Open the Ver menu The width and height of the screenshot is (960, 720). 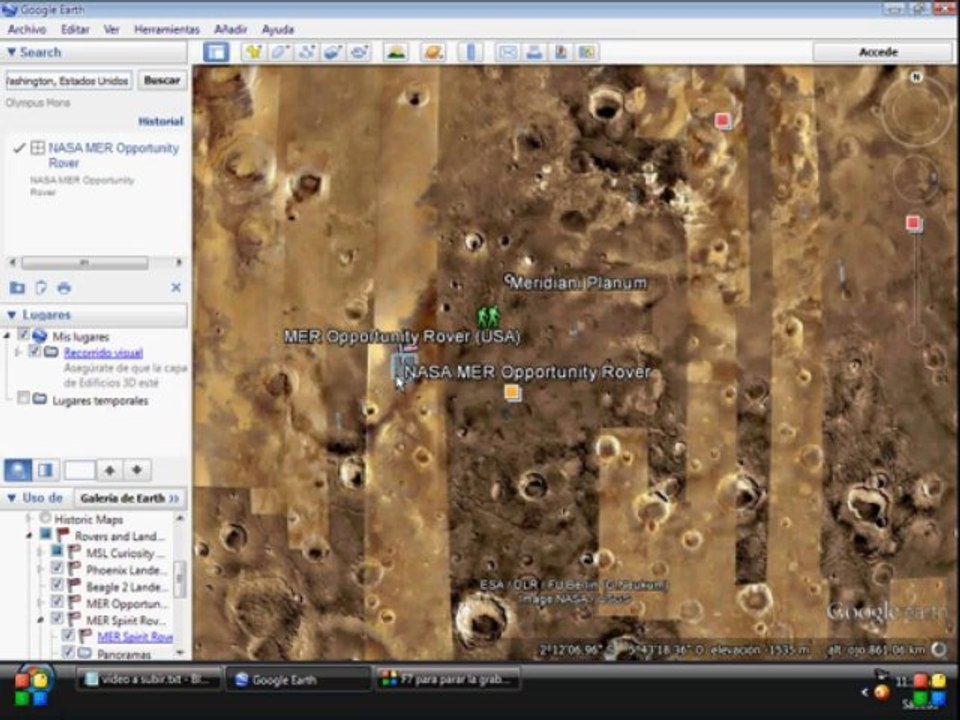pos(111,29)
